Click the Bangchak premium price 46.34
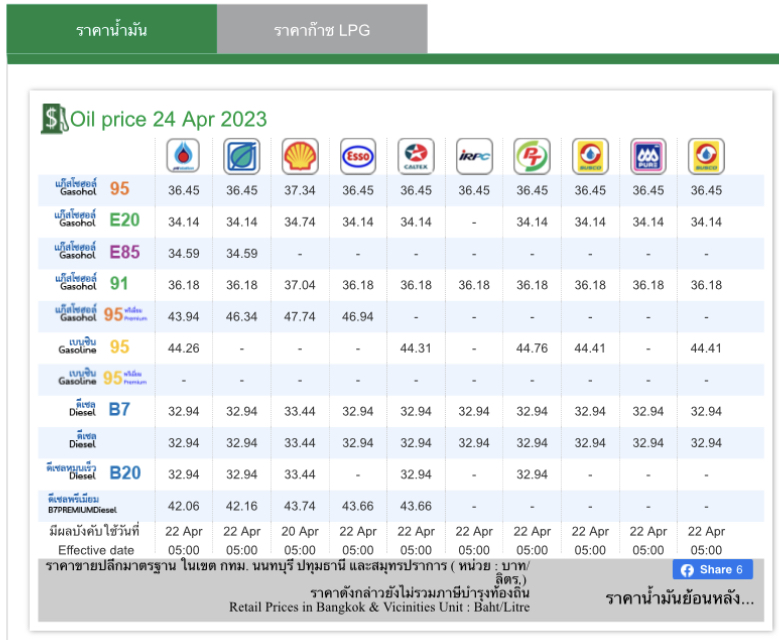The height and width of the screenshot is (640, 779). click(241, 317)
